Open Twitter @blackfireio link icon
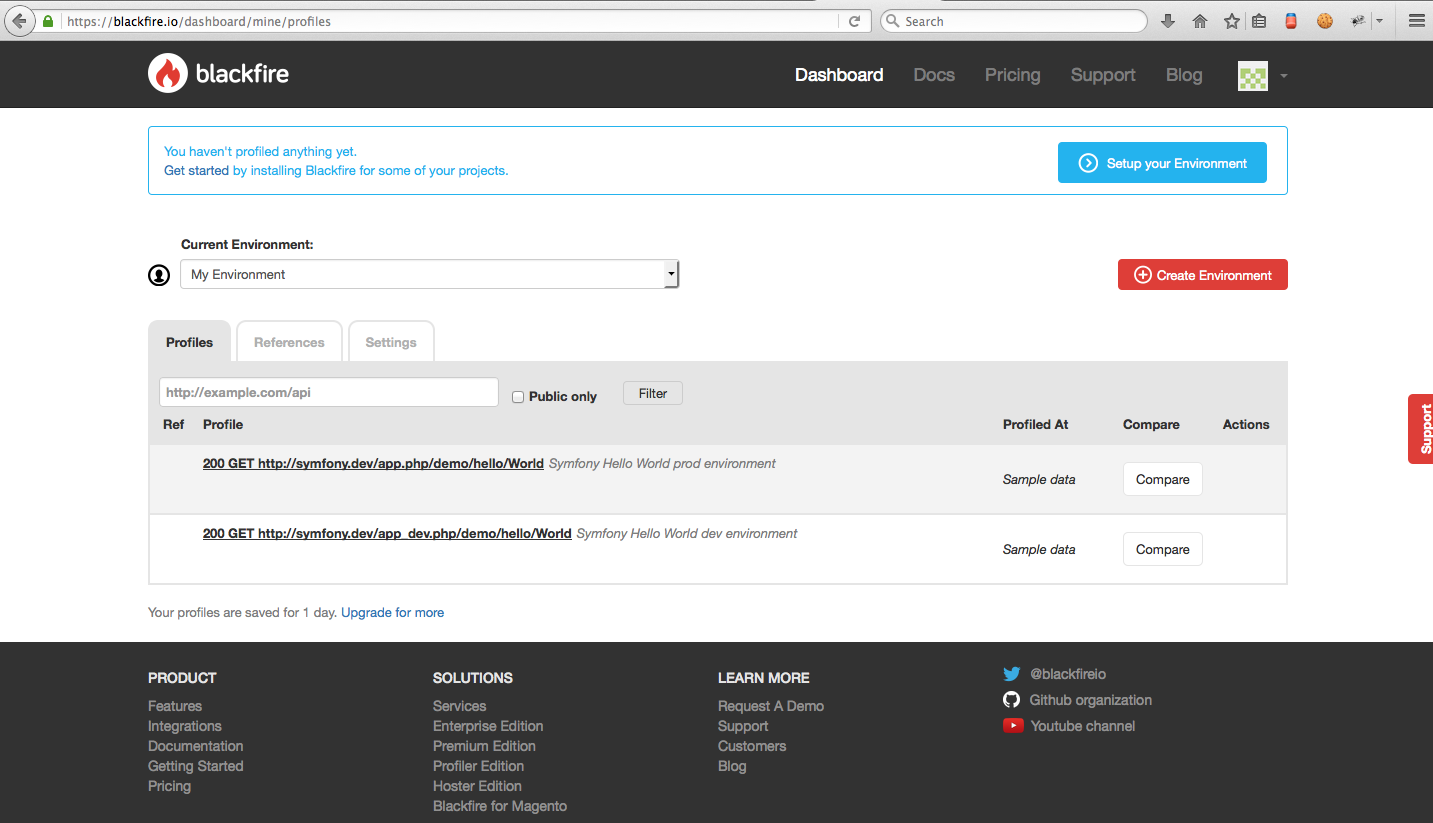The width and height of the screenshot is (1433, 823). click(1012, 674)
